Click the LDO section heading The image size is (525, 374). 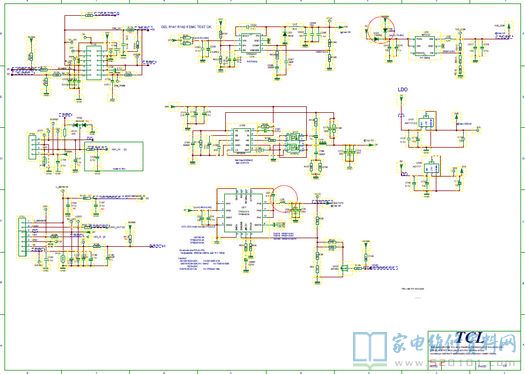(x=402, y=90)
